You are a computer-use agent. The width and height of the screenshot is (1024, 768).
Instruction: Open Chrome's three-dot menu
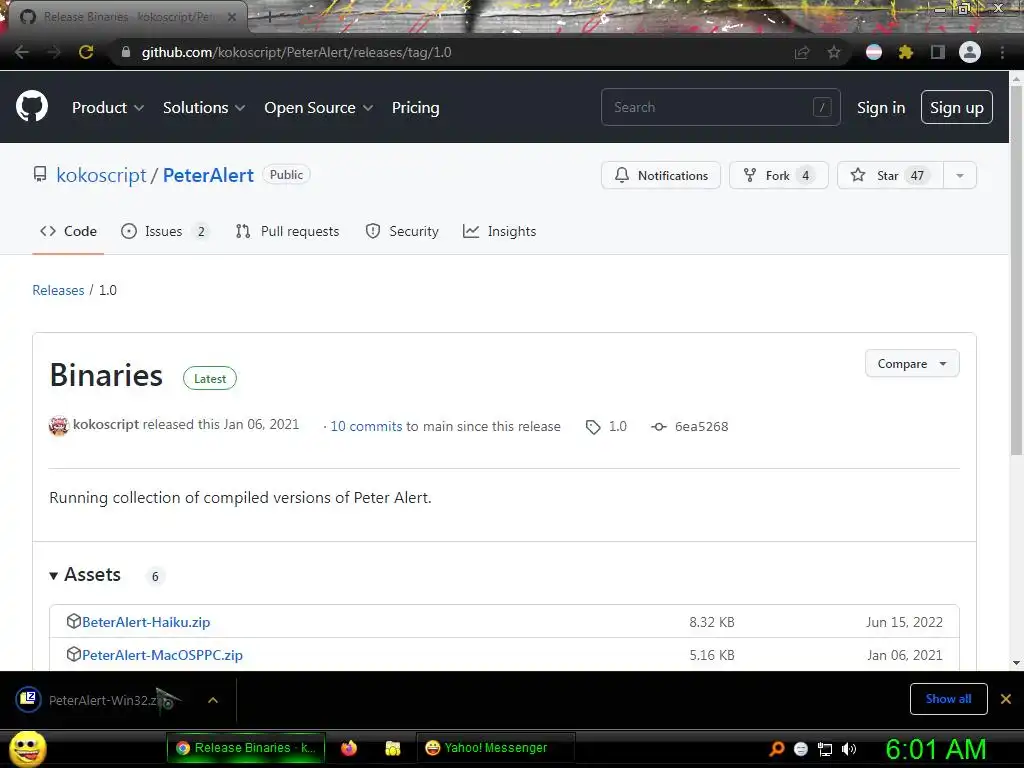click(1002, 52)
